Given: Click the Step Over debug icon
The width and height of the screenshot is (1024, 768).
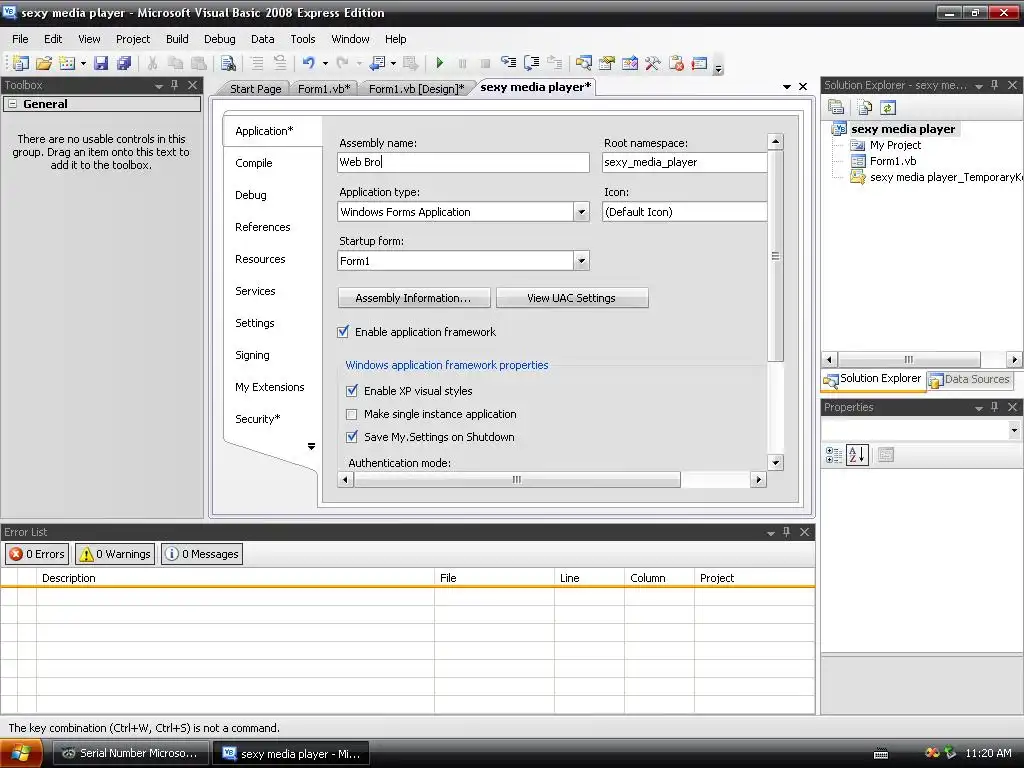Looking at the screenshot, I should click(x=532, y=63).
